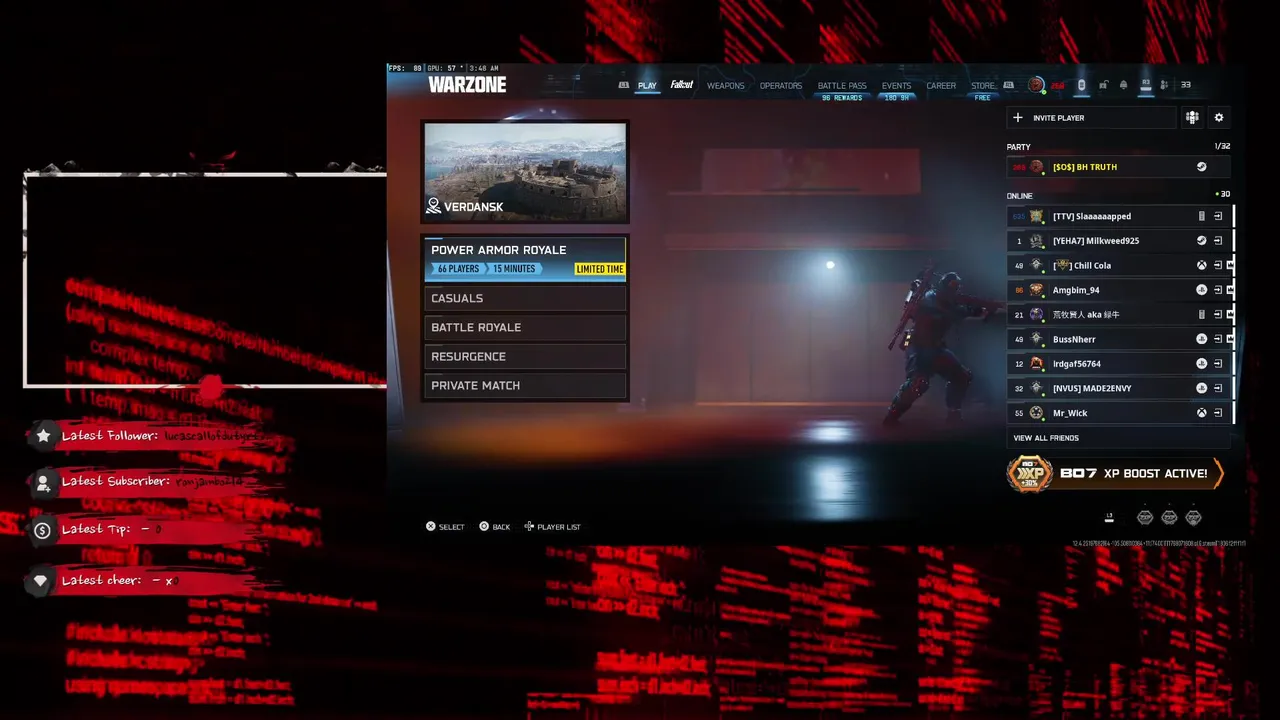
Task: Select PRIVATE MATCH mode
Action: (526, 385)
